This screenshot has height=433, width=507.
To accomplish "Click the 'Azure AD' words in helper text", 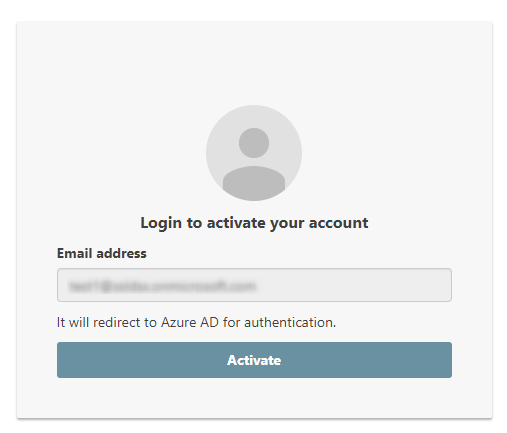I will pyautogui.click(x=190, y=322).
